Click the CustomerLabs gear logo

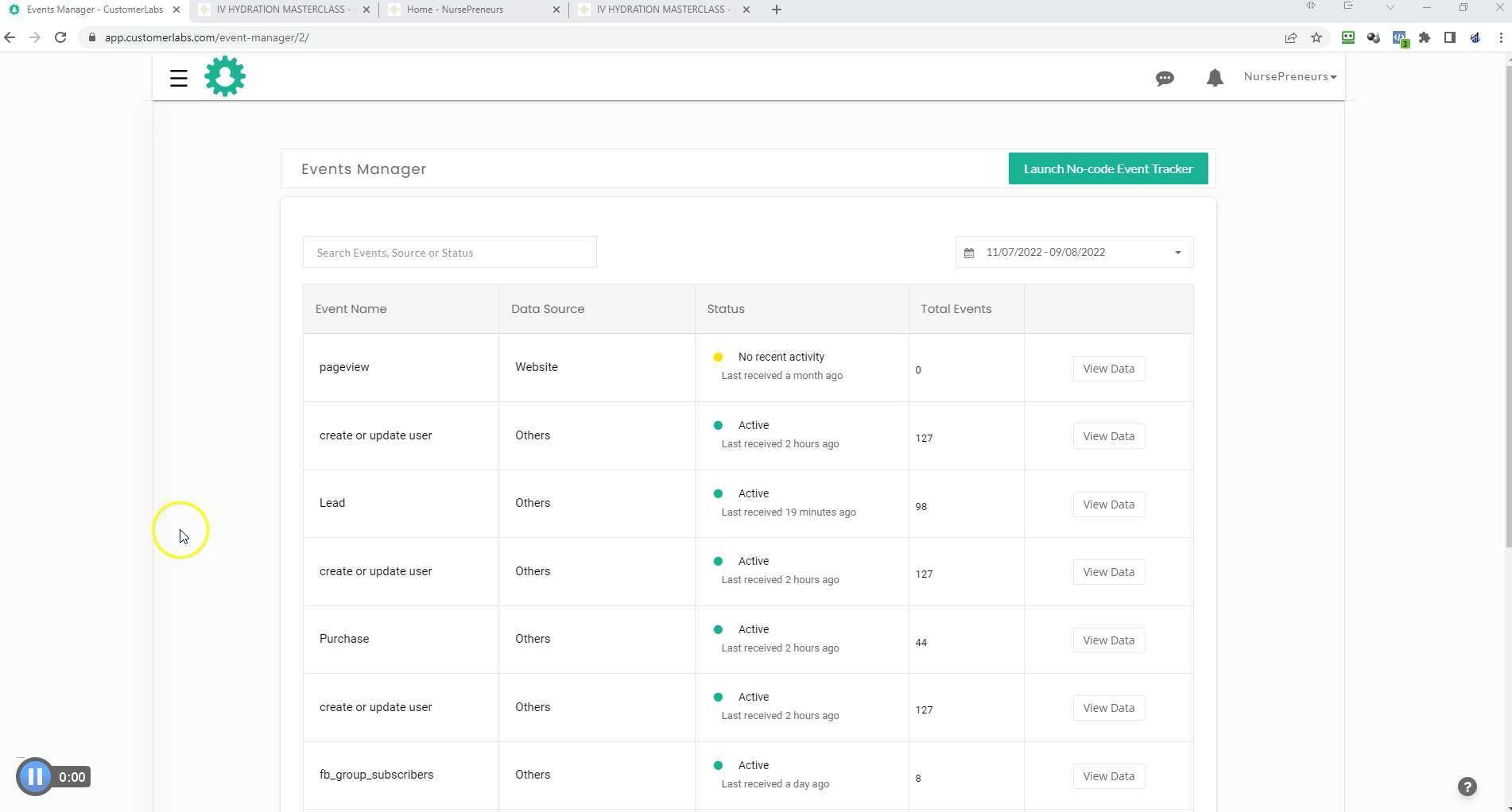[225, 76]
